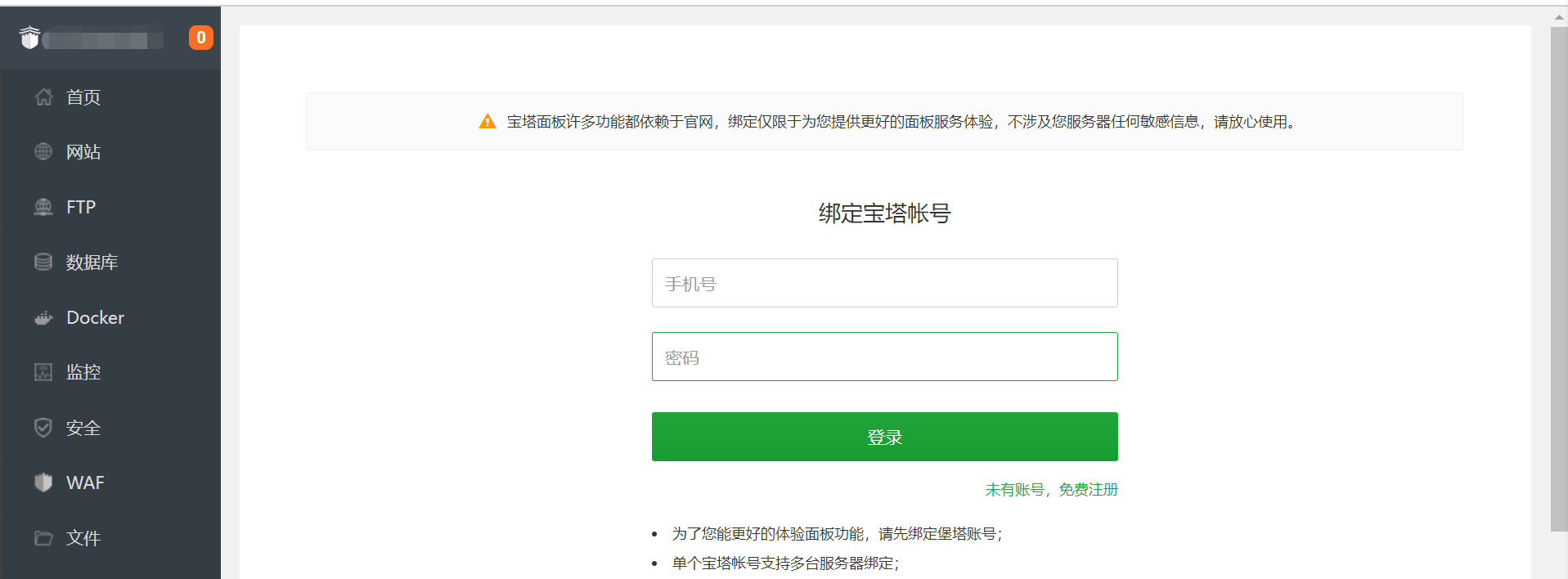Follow the 未有账号，免费注册 link
Screen dimensions: 1568x579
[x=1051, y=490]
